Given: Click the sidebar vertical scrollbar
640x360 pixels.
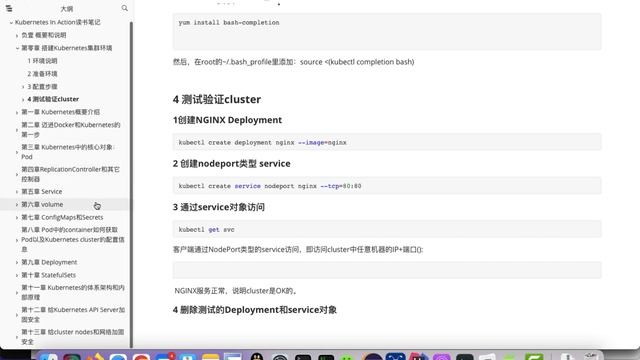Looking at the screenshot, I should click(x=131, y=184).
